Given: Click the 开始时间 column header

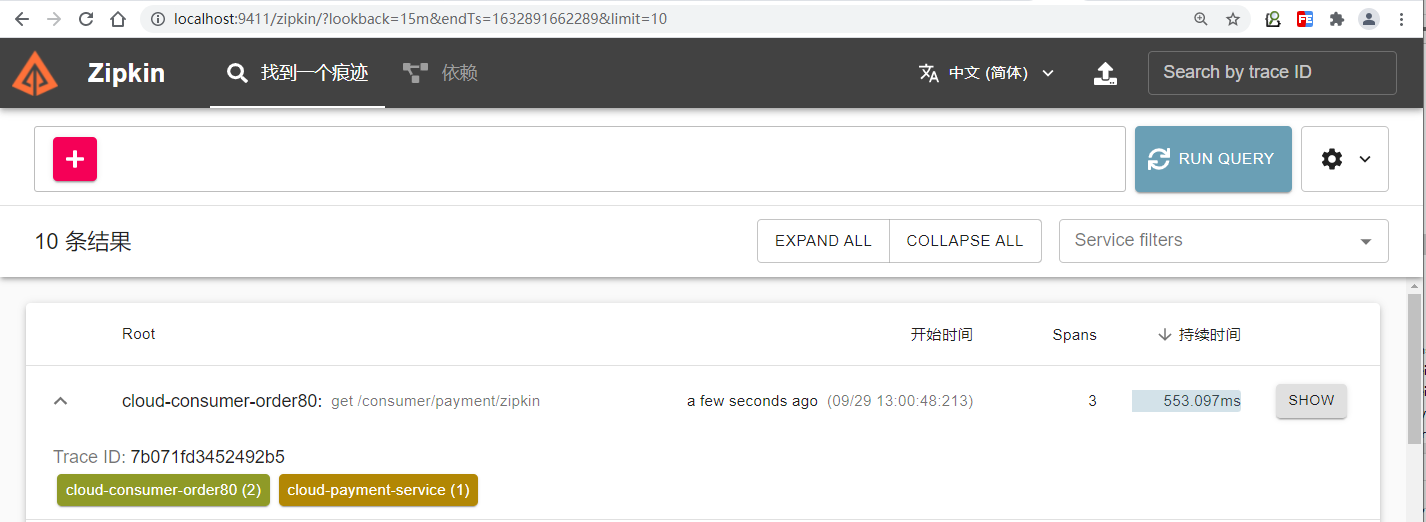Looking at the screenshot, I should 941,335.
